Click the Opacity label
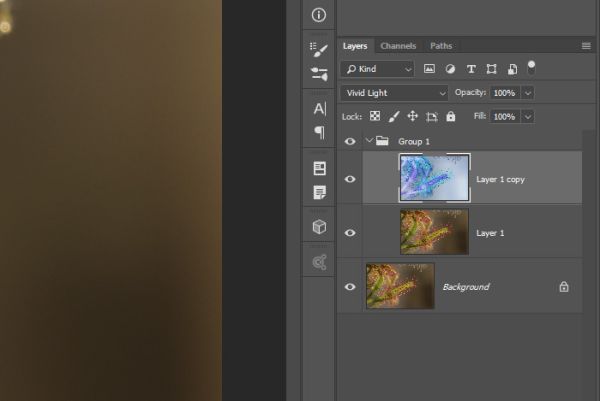The width and height of the screenshot is (600, 401). tap(470, 93)
